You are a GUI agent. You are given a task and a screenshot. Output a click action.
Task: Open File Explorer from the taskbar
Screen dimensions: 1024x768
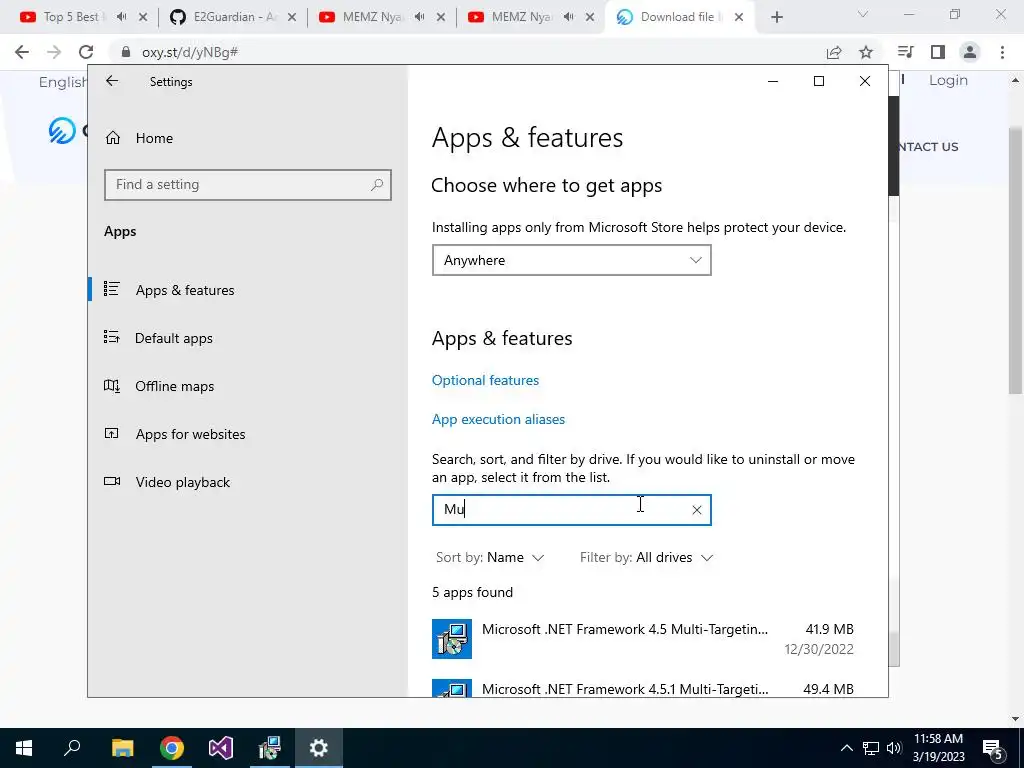pos(122,748)
